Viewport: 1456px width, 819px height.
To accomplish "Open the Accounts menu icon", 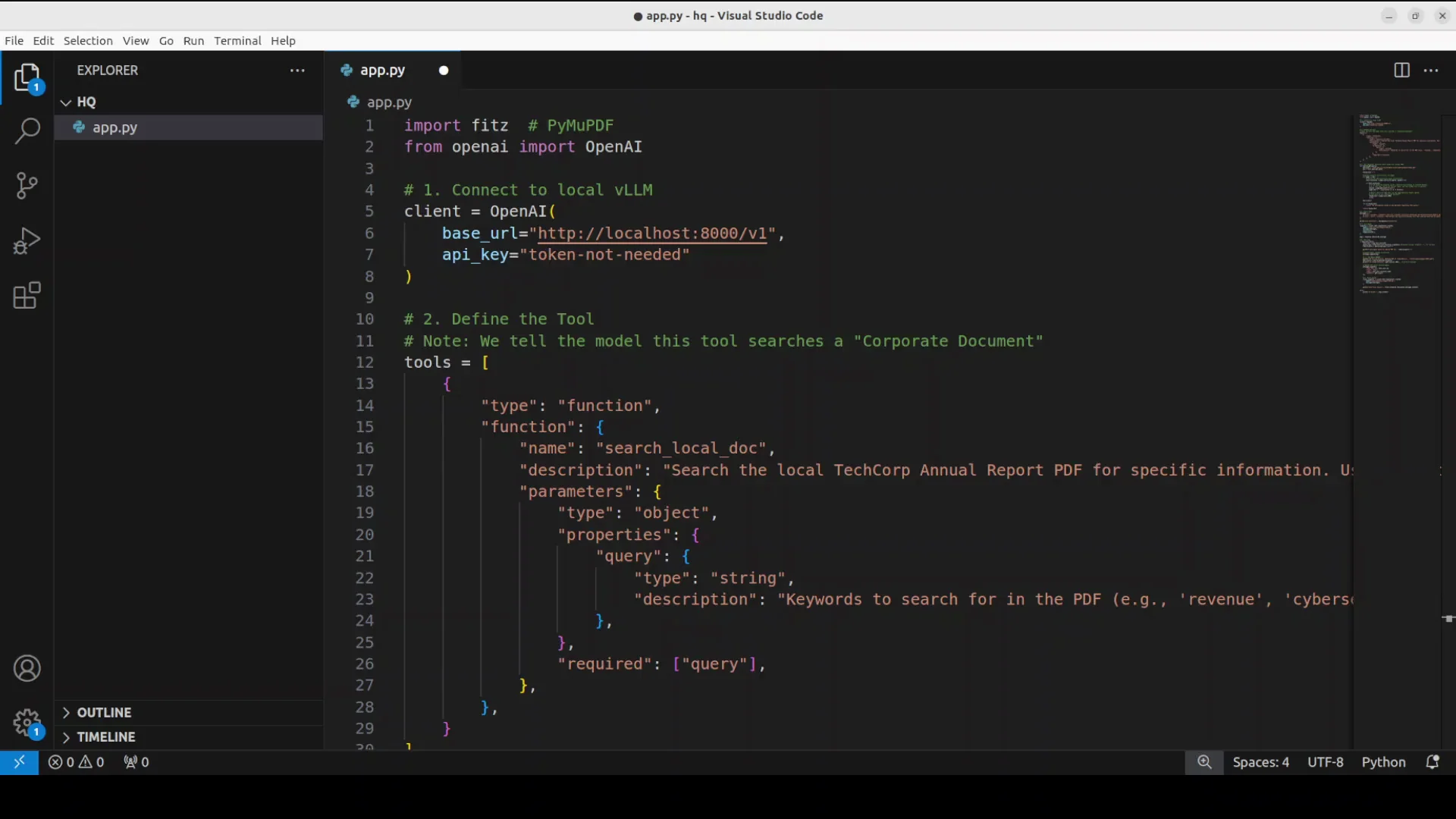I will point(27,668).
